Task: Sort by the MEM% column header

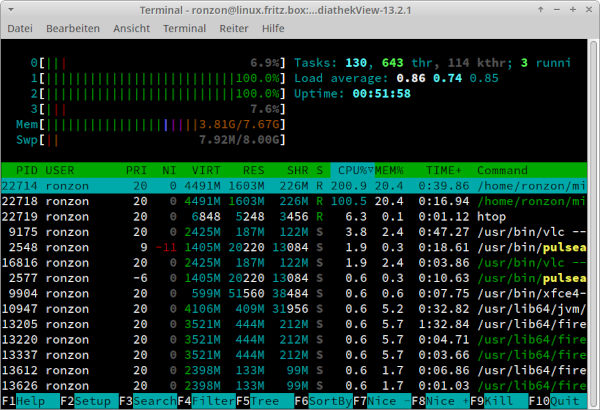Action: 390,170
